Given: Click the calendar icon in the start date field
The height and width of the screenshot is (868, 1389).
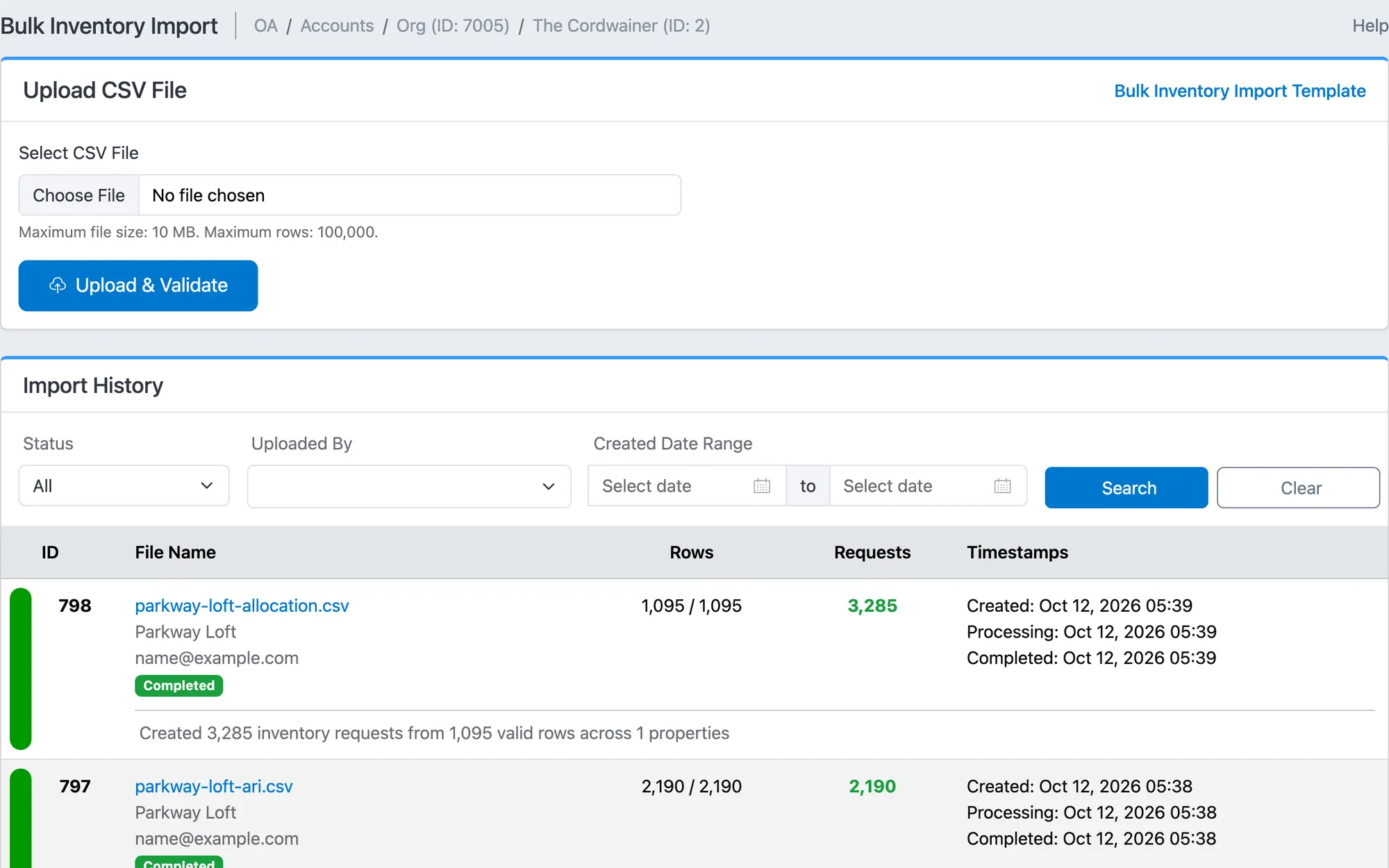Looking at the screenshot, I should (762, 486).
